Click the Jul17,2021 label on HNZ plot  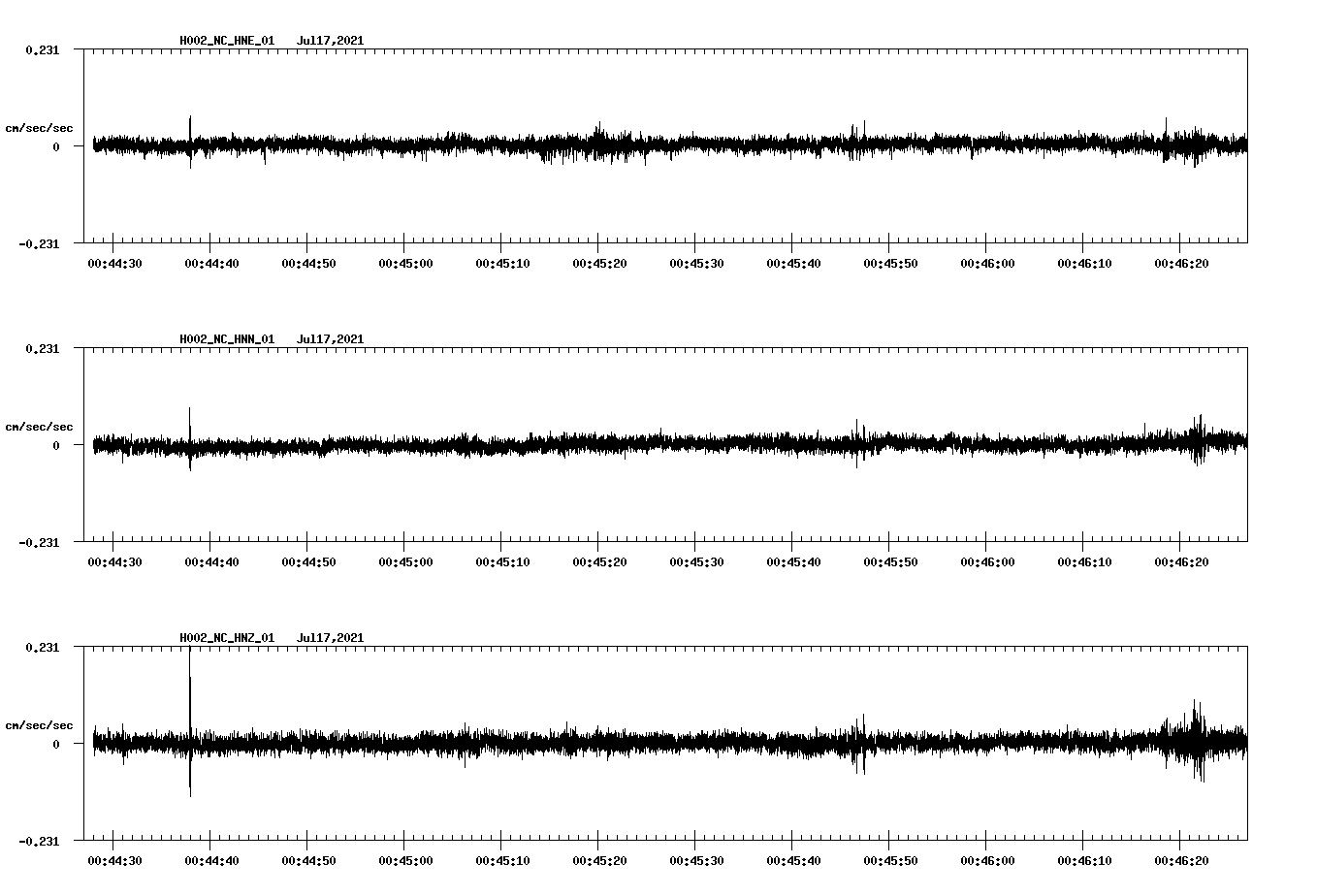pyautogui.click(x=330, y=637)
